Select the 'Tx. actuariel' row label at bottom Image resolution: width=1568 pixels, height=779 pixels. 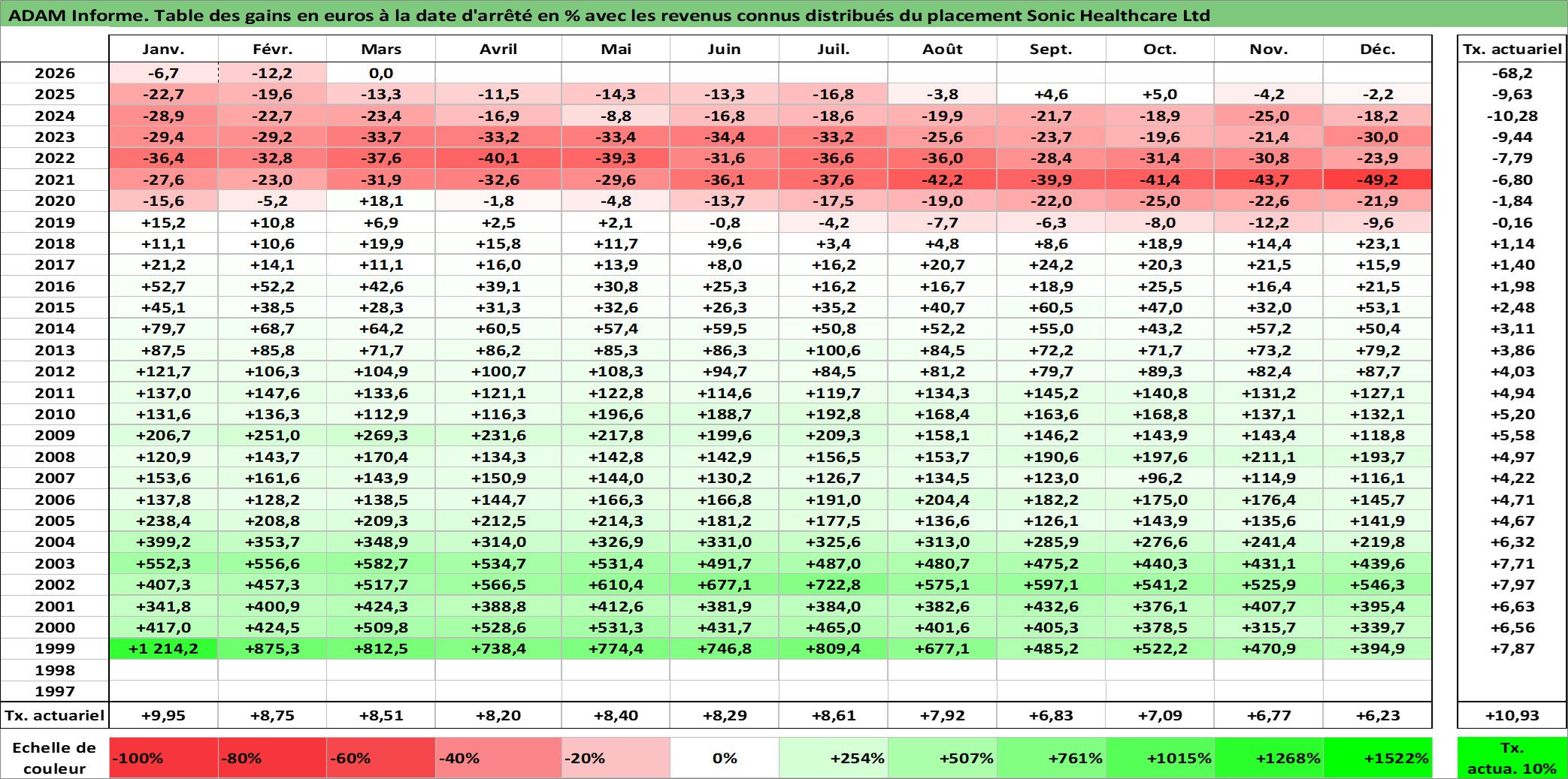click(55, 715)
